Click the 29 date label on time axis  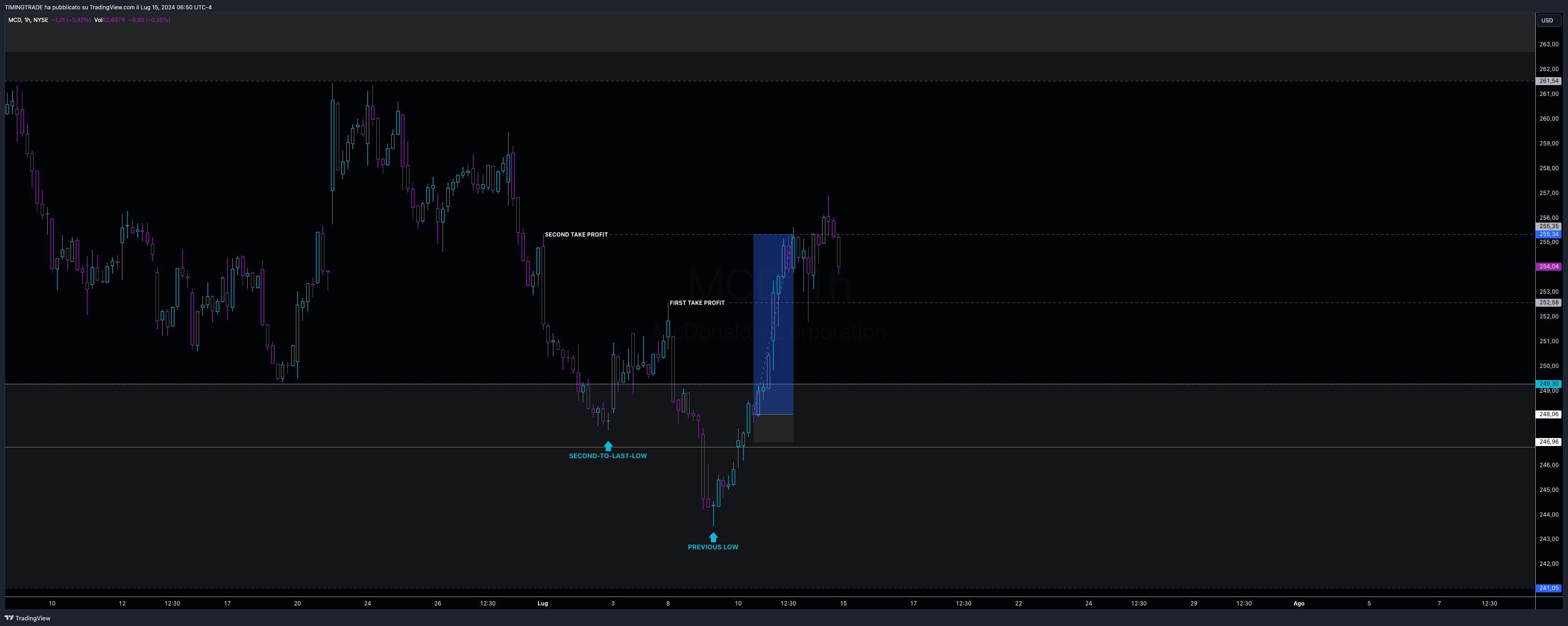pyautogui.click(x=1194, y=604)
